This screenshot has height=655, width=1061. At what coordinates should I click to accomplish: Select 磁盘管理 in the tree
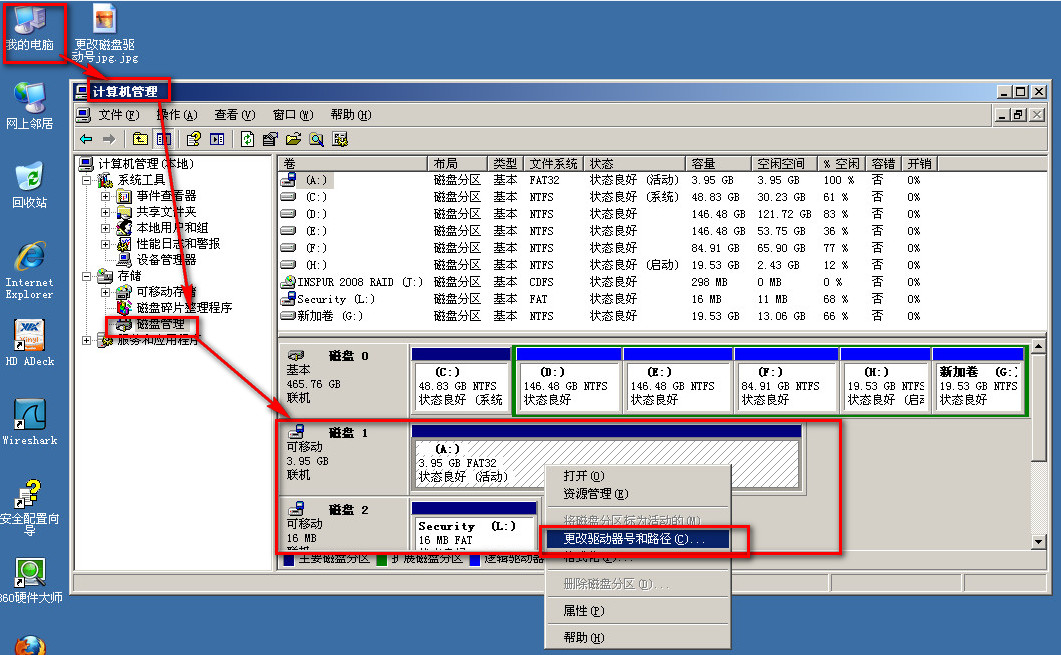tap(160, 324)
